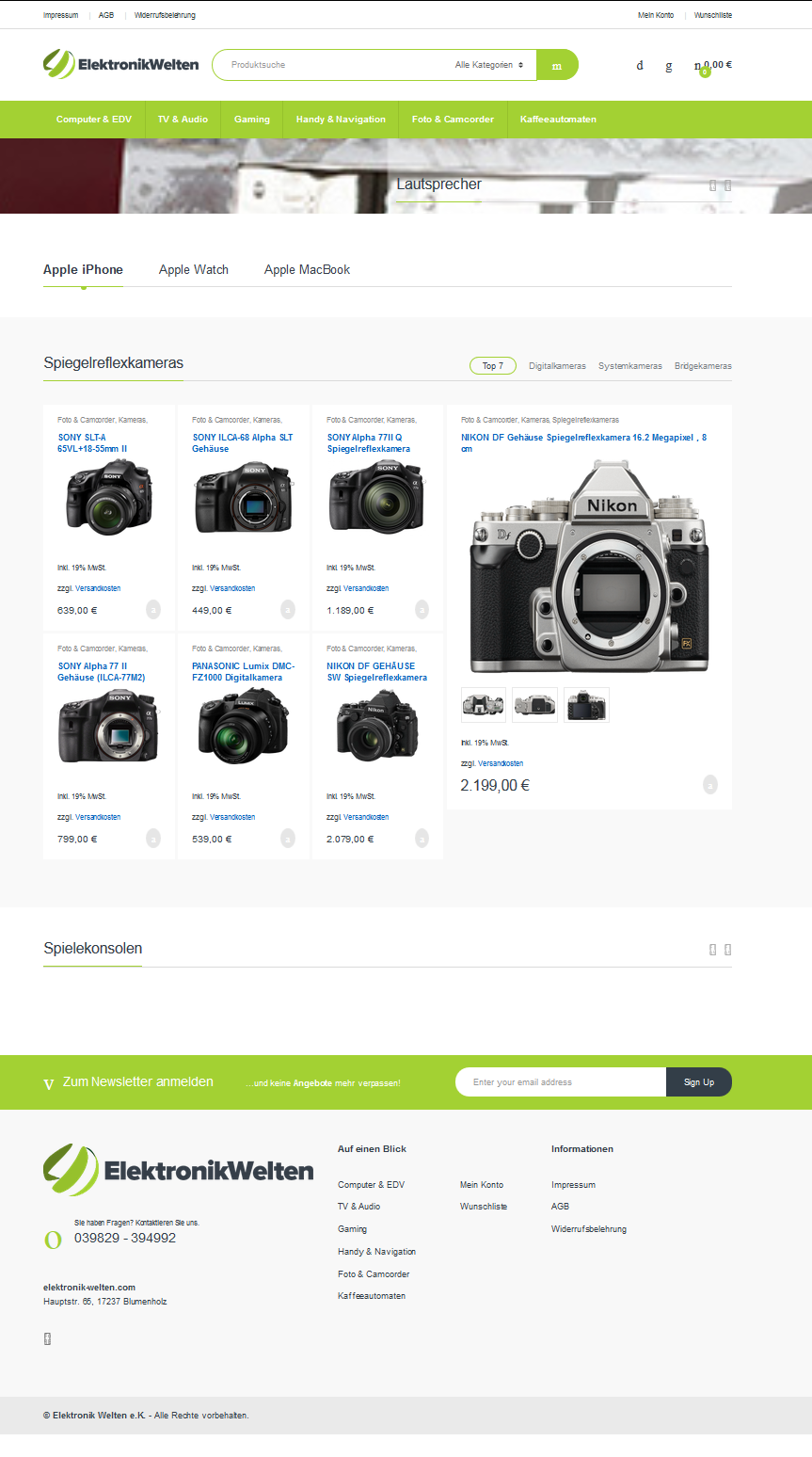Viewport: 812px width, 1457px height.
Task: Click Versandkosten link under 639,00 € product
Action: (98, 588)
